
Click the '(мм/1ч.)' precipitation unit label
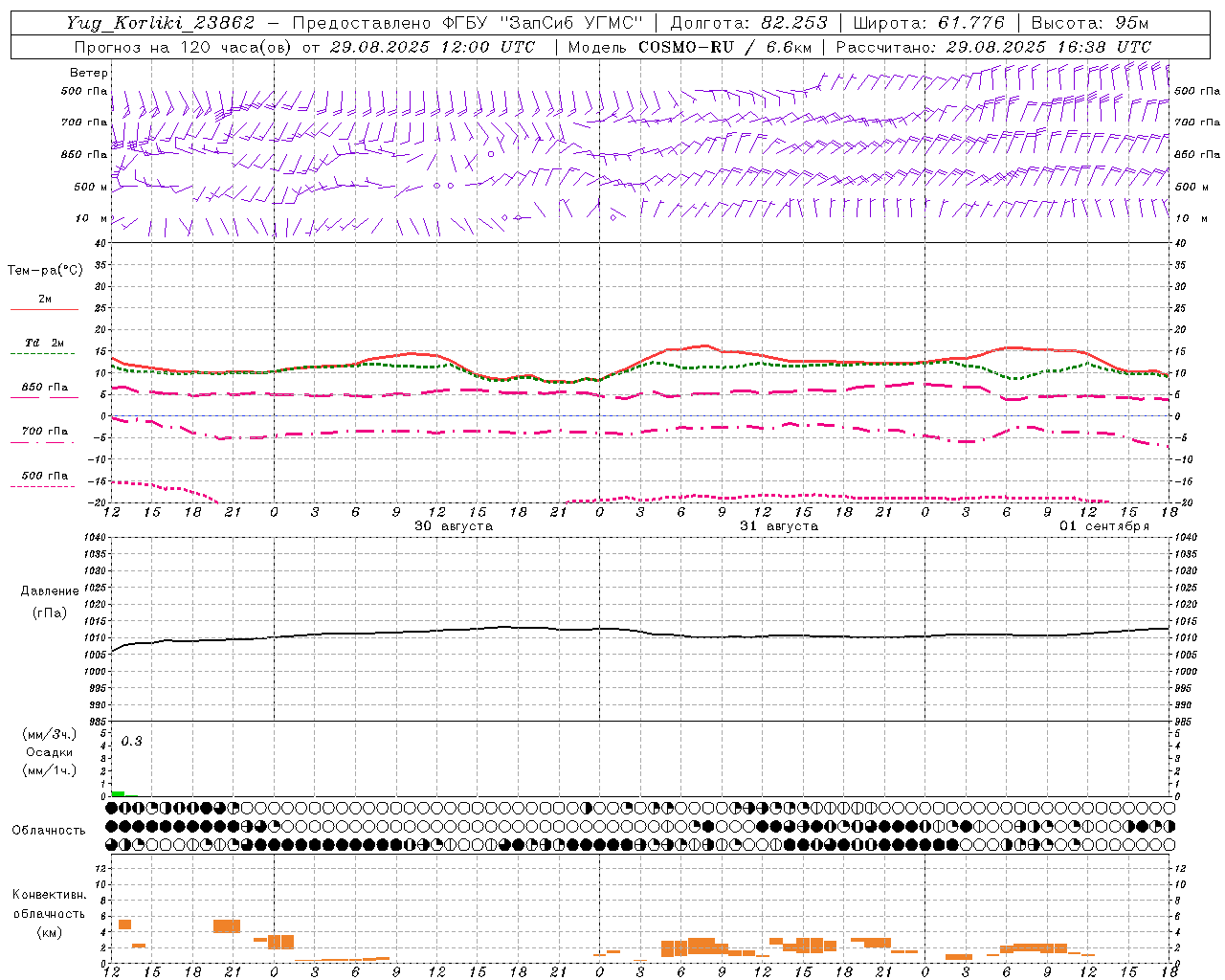pos(50,770)
